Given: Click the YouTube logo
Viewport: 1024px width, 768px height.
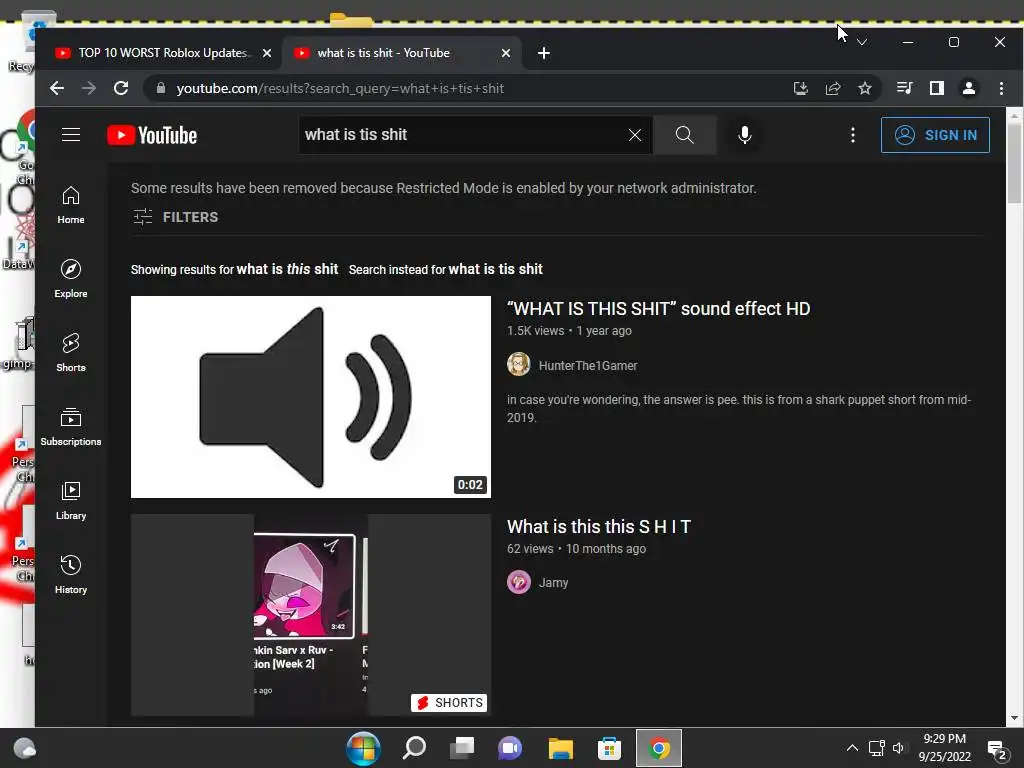Looking at the screenshot, I should 152,135.
